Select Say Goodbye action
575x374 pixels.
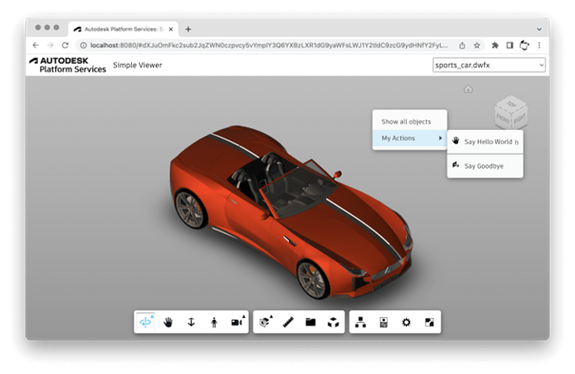pos(485,166)
